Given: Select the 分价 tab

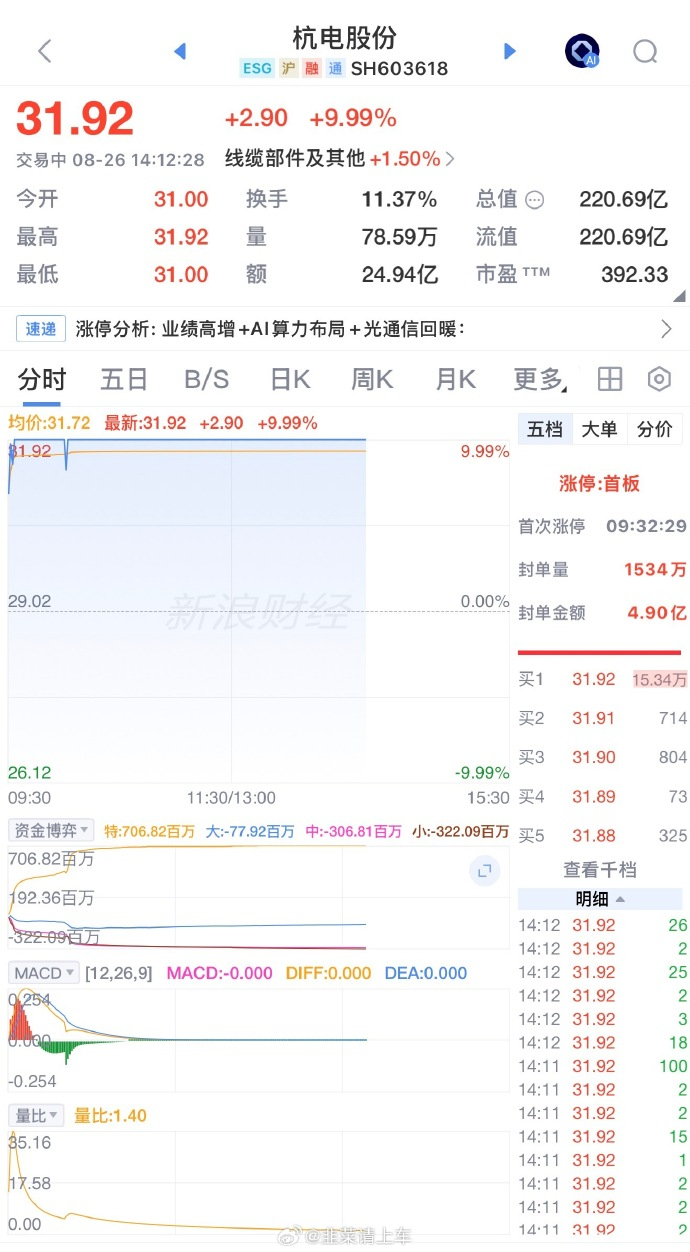Looking at the screenshot, I should pyautogui.click(x=655, y=429).
